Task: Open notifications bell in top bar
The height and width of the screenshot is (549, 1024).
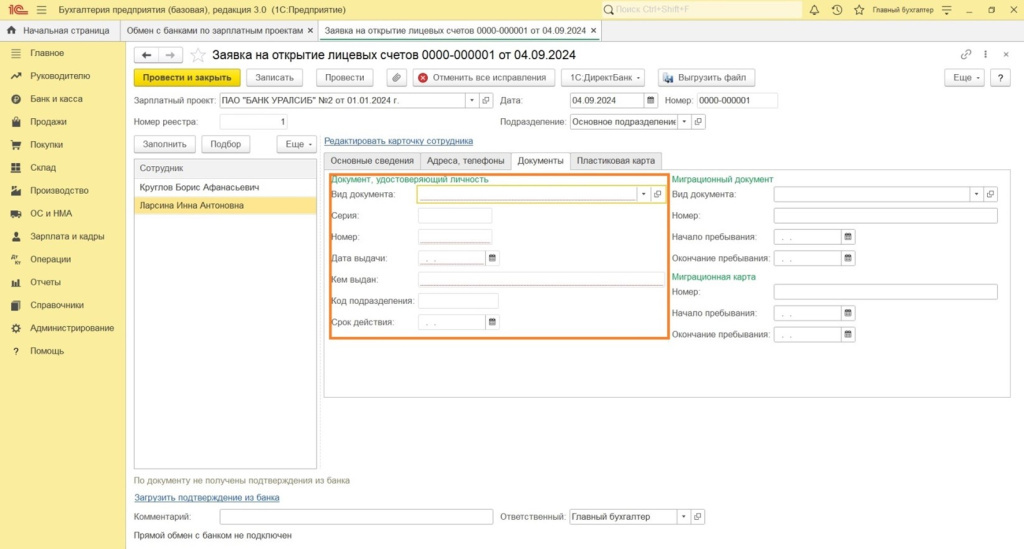Action: (x=815, y=9)
